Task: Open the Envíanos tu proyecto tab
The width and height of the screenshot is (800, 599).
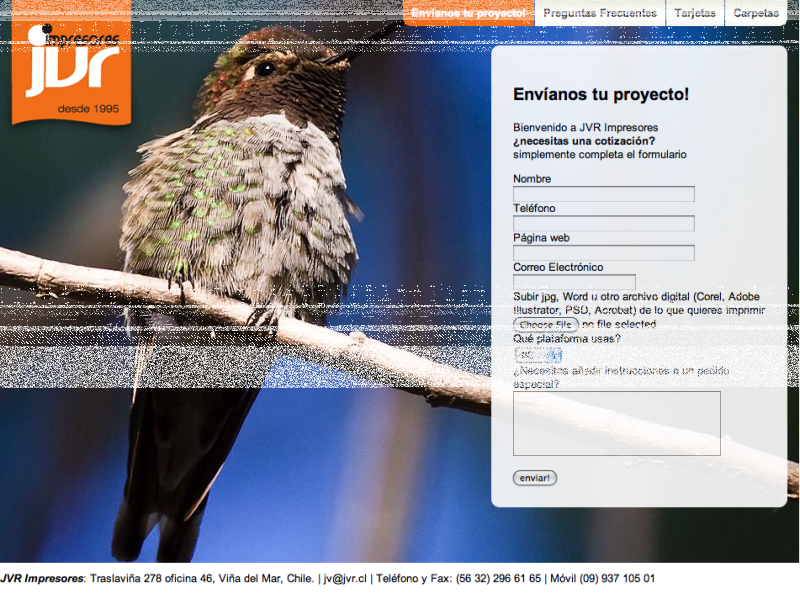Action: [468, 13]
